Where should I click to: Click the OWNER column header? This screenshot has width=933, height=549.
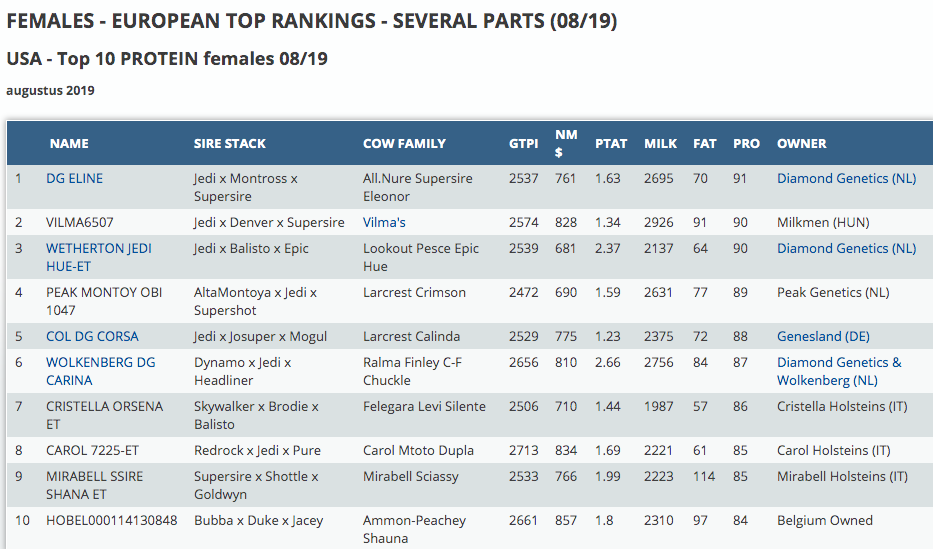802,143
